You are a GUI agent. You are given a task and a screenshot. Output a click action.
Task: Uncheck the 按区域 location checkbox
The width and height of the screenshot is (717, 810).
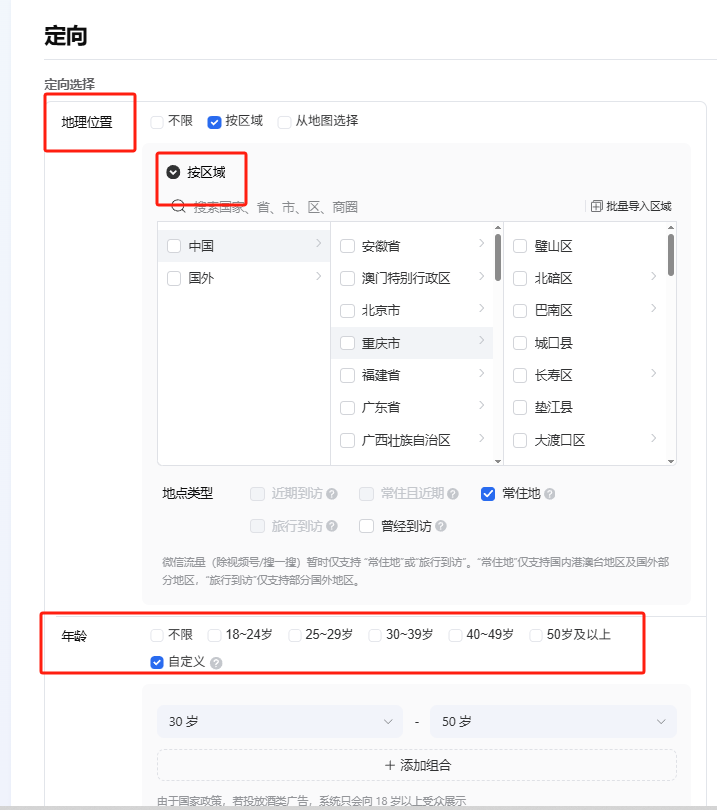(x=214, y=122)
